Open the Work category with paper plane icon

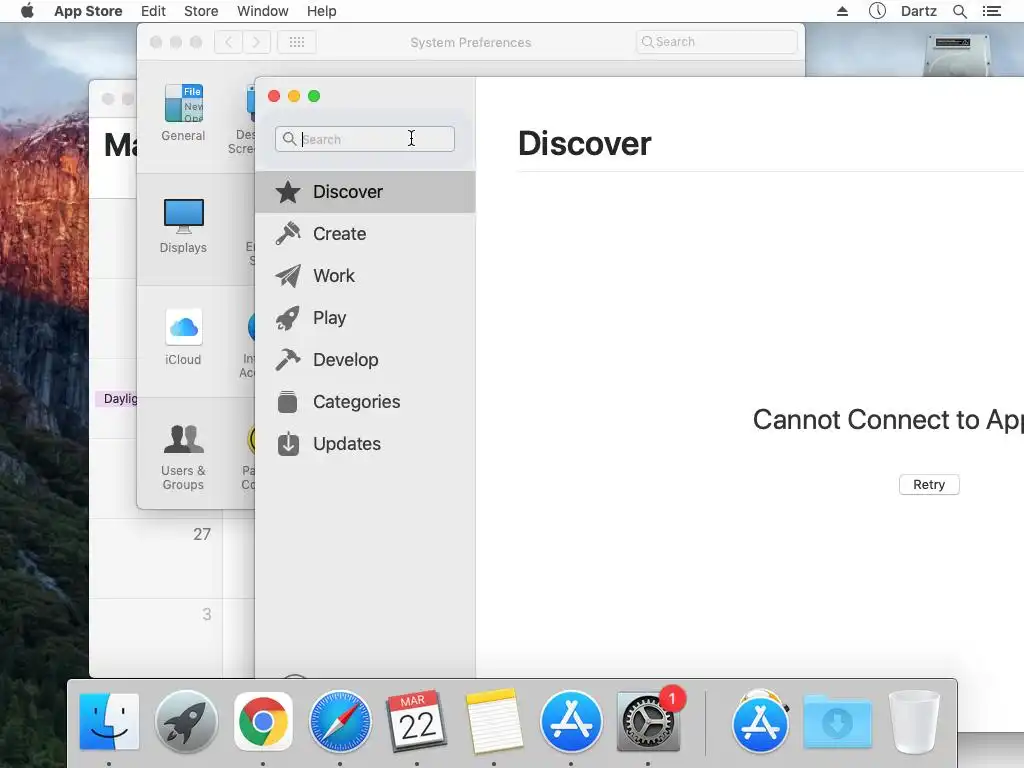[x=365, y=276]
